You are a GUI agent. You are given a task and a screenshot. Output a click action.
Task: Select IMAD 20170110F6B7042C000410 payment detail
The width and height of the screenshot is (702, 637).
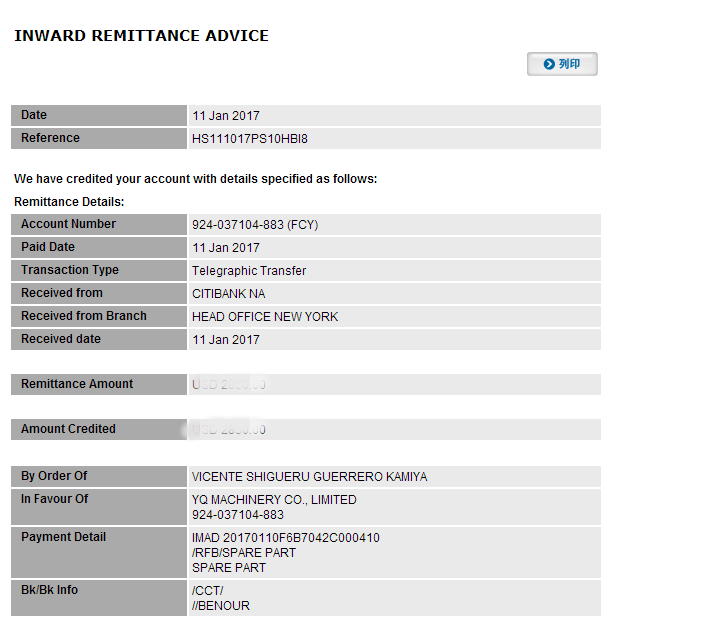[x=285, y=538]
